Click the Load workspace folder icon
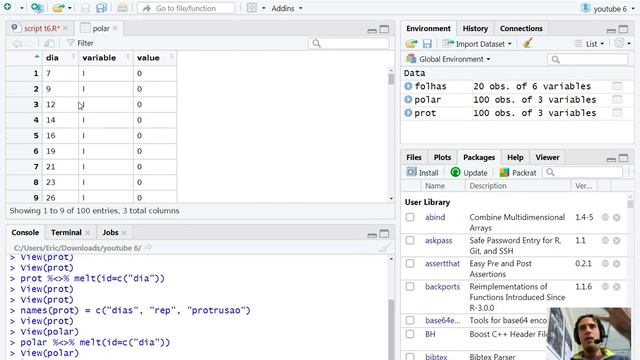 click(x=411, y=43)
